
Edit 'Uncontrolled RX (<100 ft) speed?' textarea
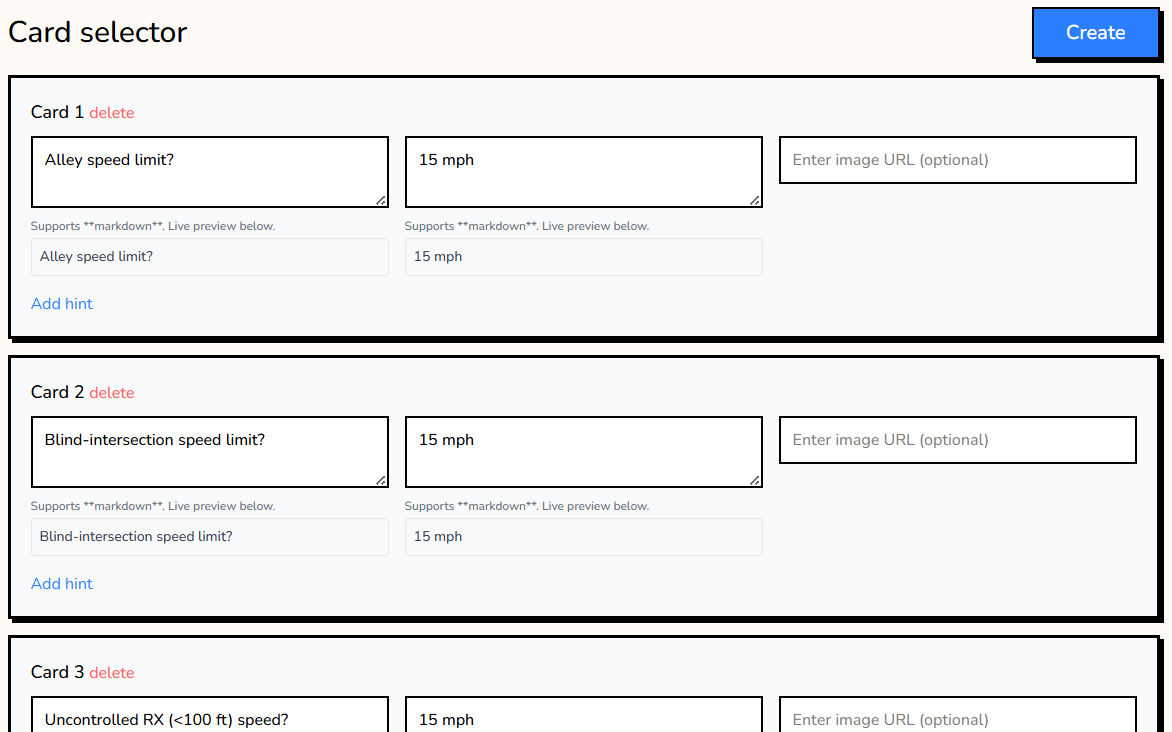pyautogui.click(x=210, y=715)
